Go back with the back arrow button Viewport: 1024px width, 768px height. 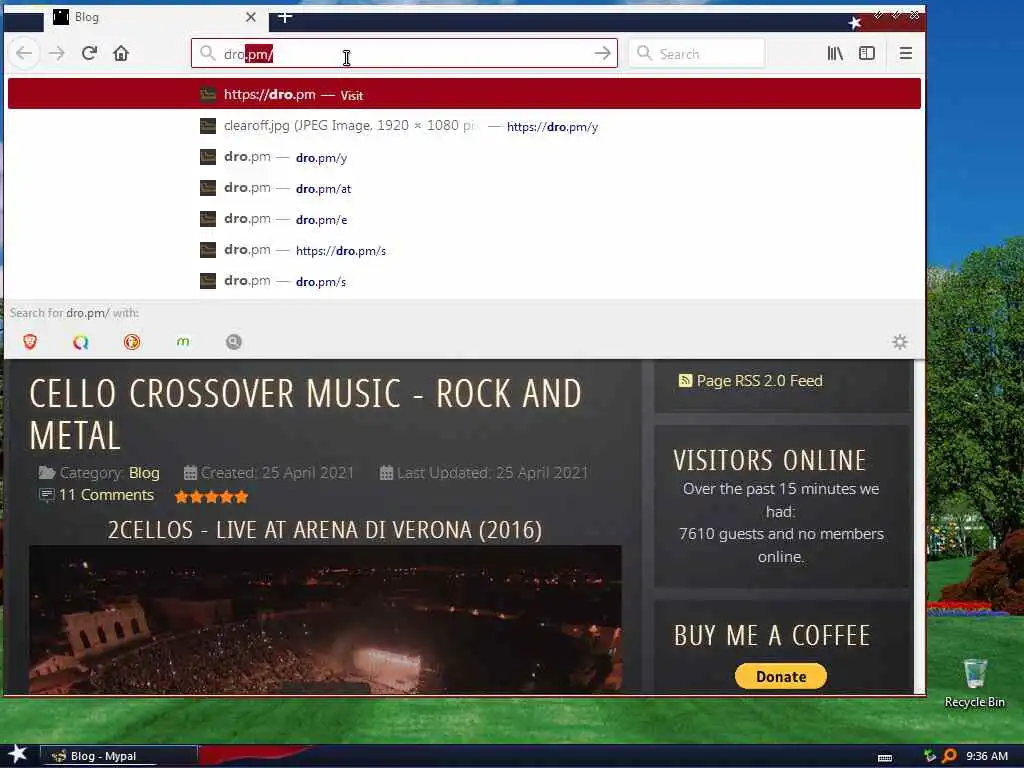24,54
